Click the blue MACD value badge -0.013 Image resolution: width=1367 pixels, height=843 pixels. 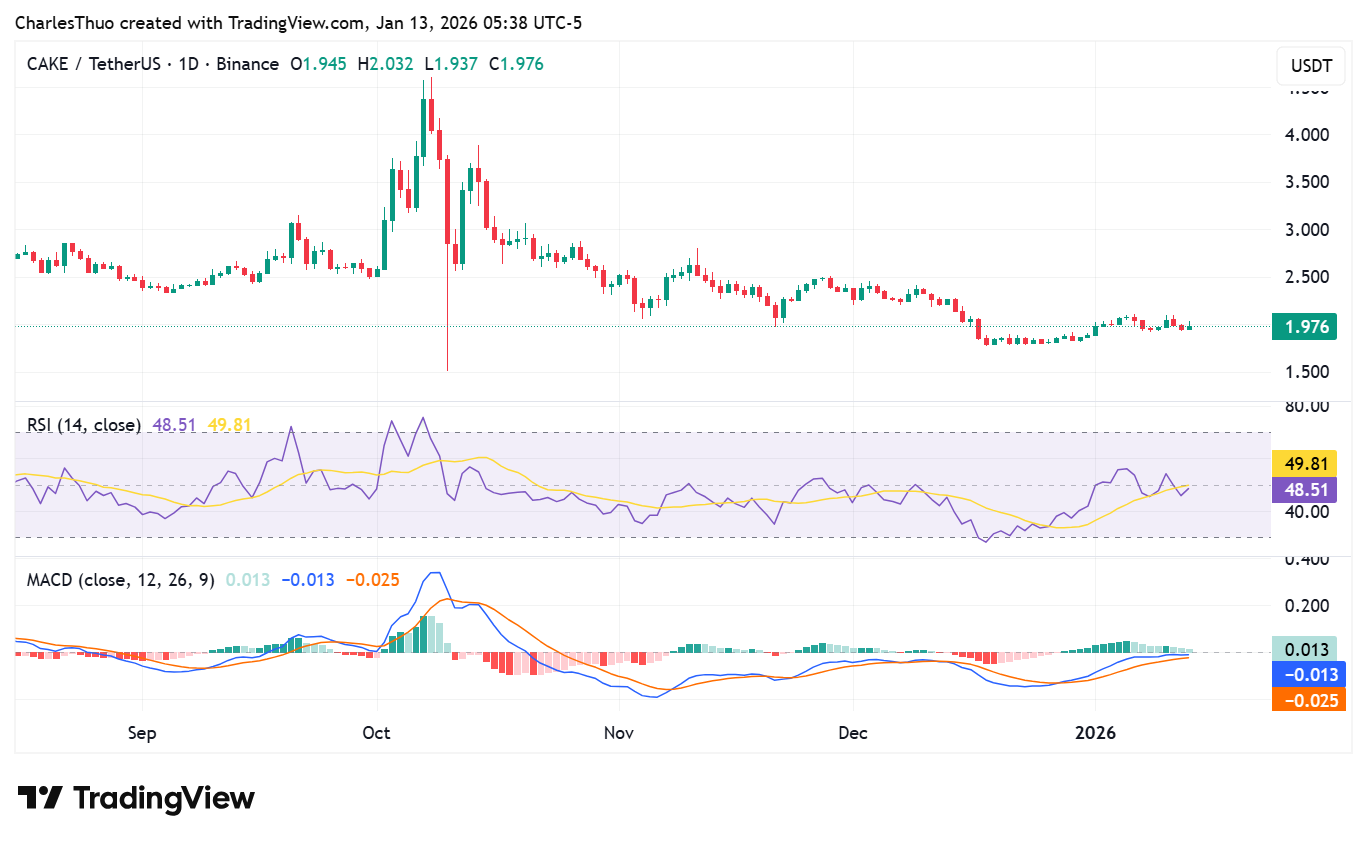tap(1309, 674)
